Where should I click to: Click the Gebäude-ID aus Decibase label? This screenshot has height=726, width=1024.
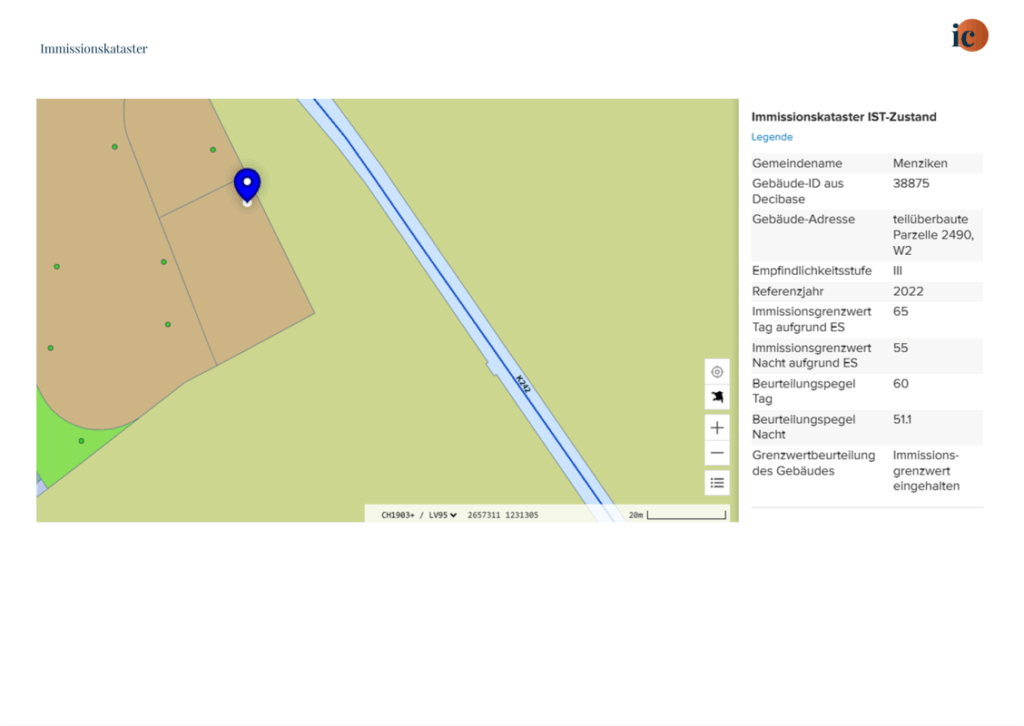click(797, 191)
